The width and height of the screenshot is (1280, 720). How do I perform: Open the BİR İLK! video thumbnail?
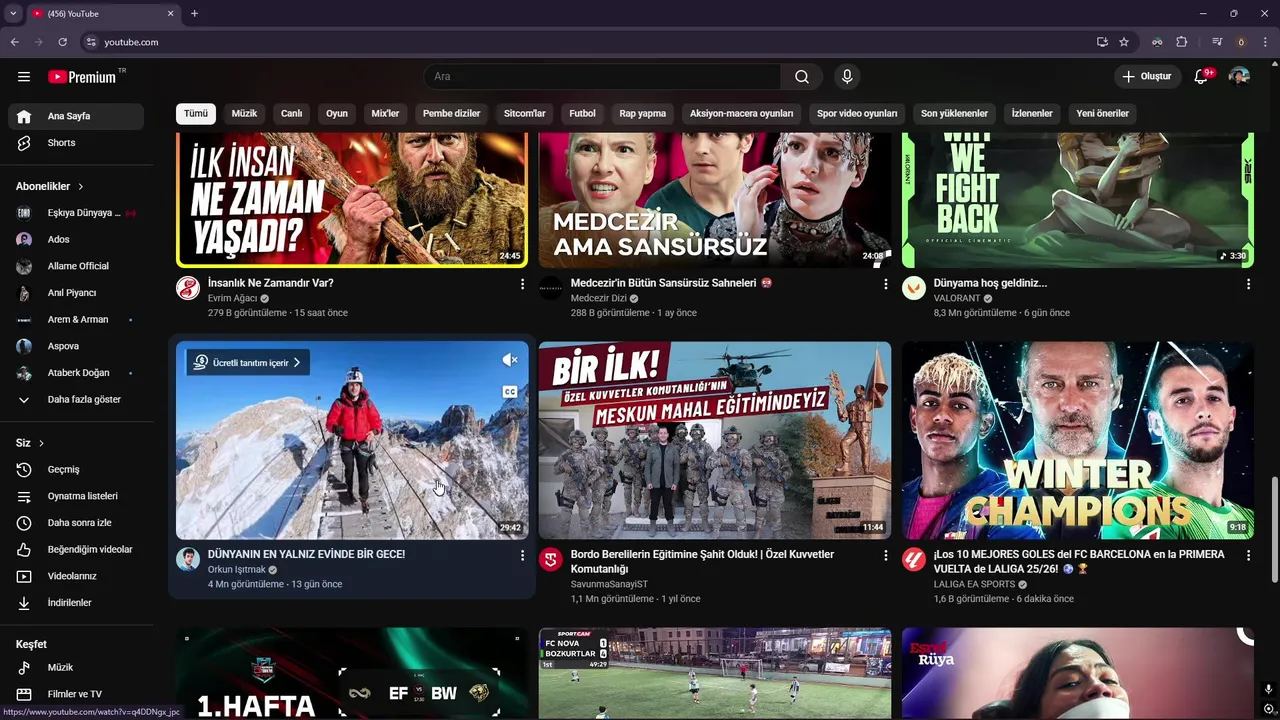pyautogui.click(x=715, y=441)
